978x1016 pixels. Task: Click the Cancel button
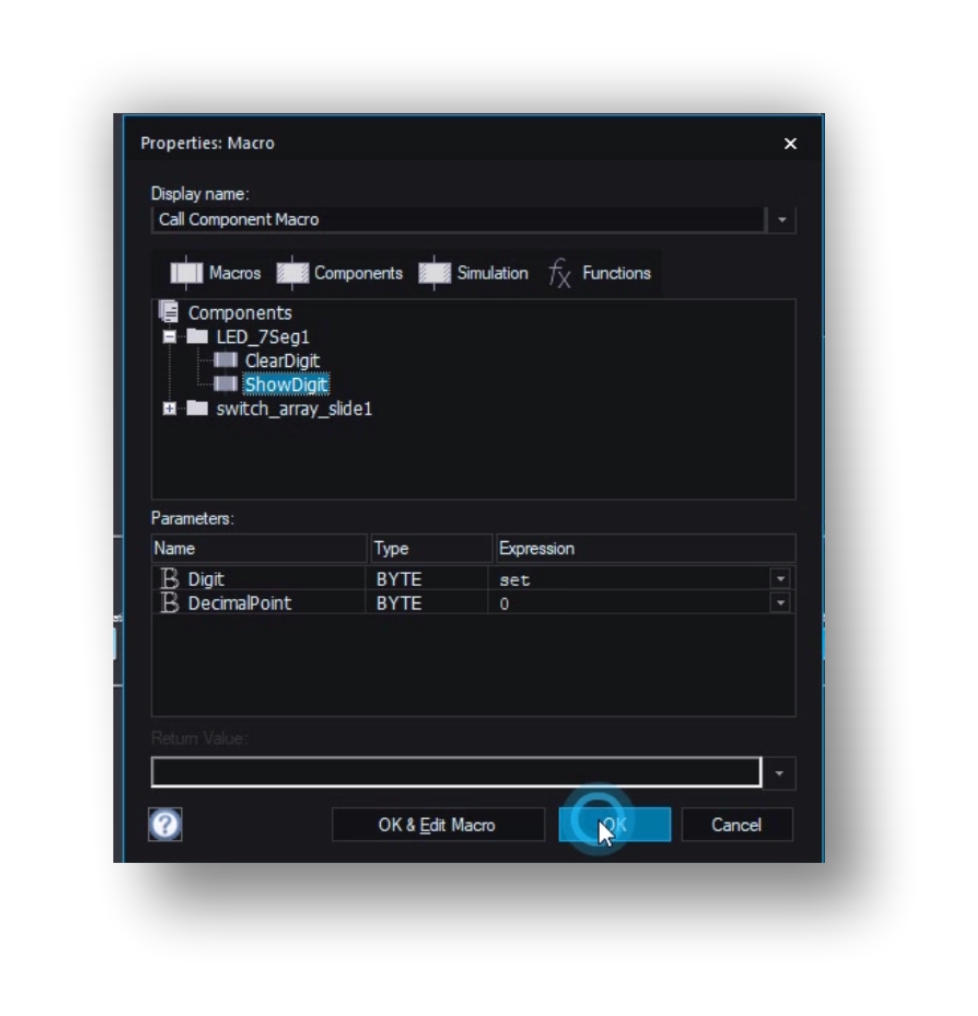pyautogui.click(x=737, y=825)
